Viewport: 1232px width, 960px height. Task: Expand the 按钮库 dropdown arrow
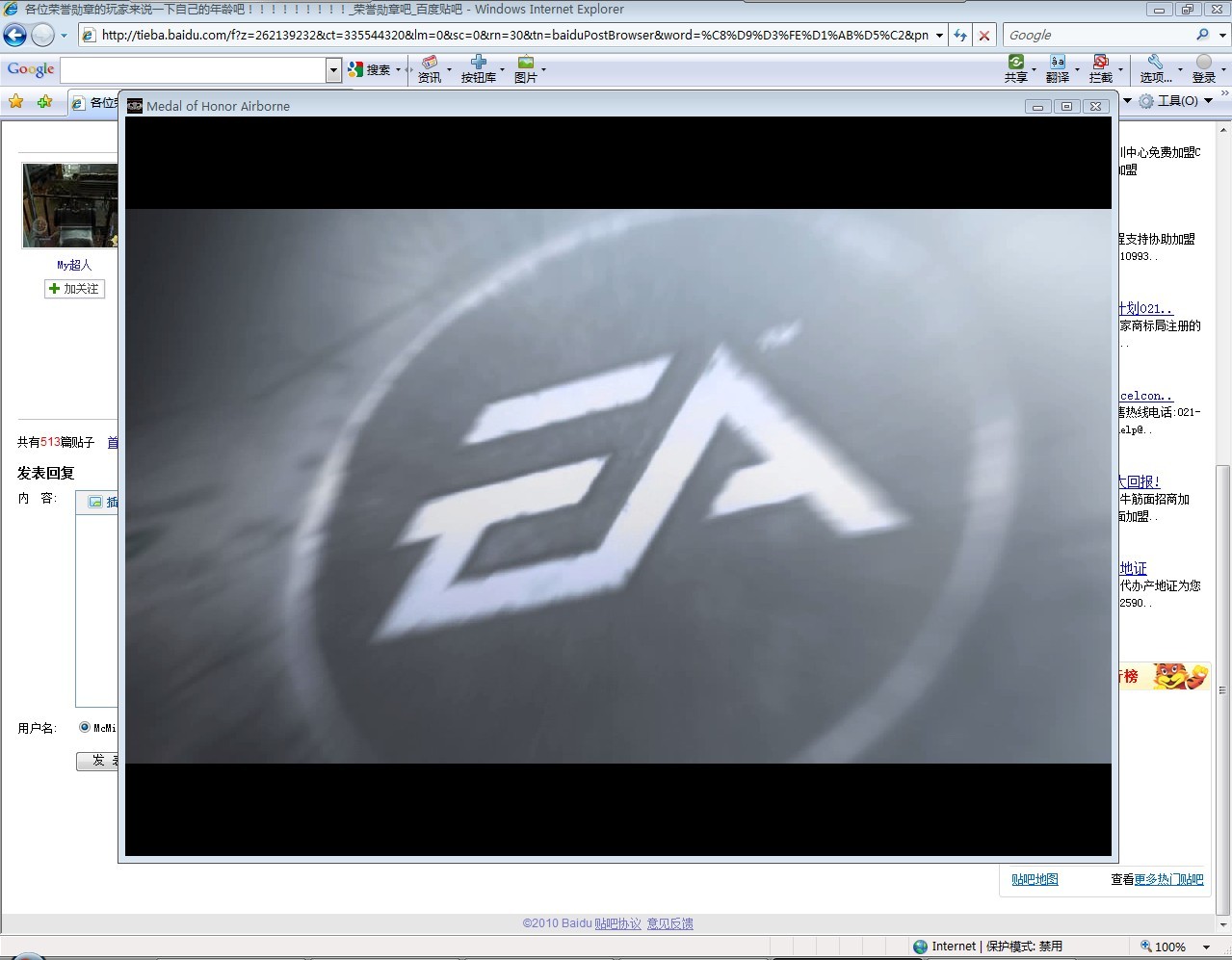pos(503,70)
